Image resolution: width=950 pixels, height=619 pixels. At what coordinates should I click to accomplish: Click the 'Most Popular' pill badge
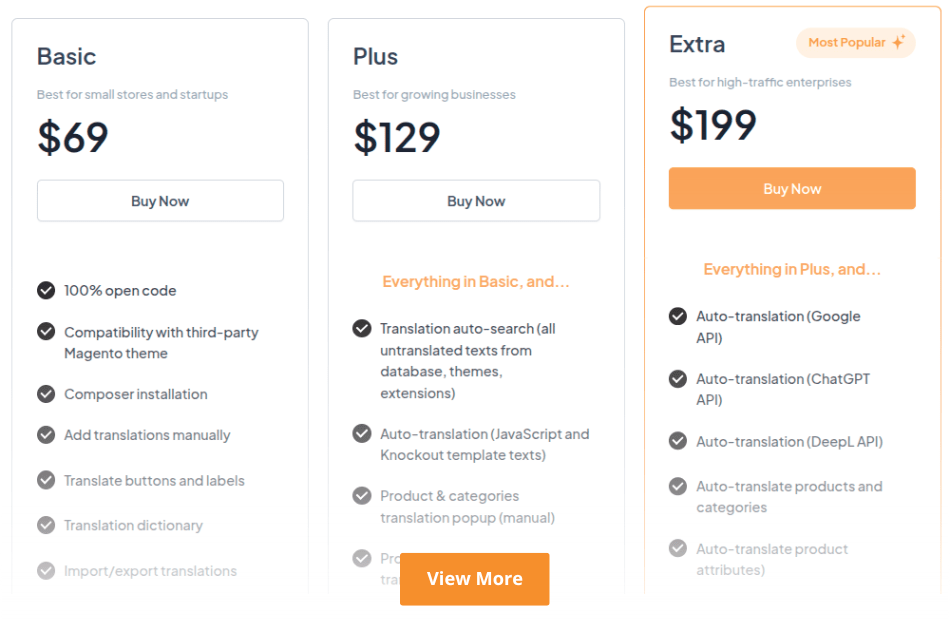point(855,42)
